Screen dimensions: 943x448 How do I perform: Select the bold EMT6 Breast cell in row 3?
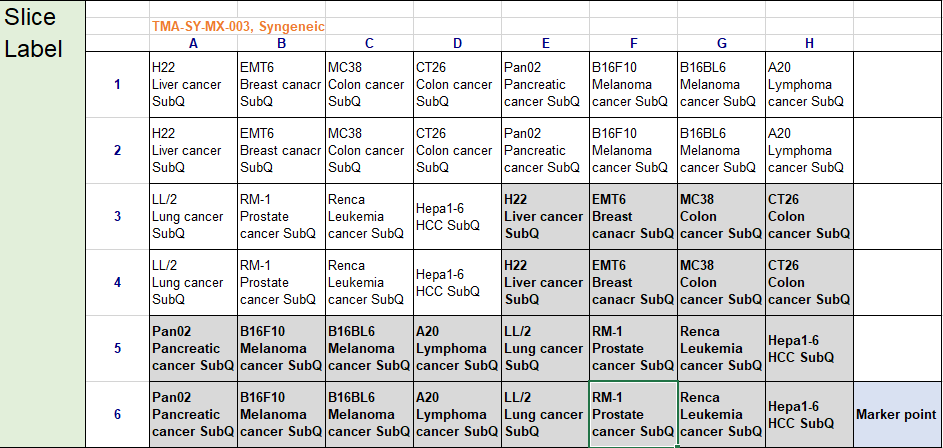point(633,216)
